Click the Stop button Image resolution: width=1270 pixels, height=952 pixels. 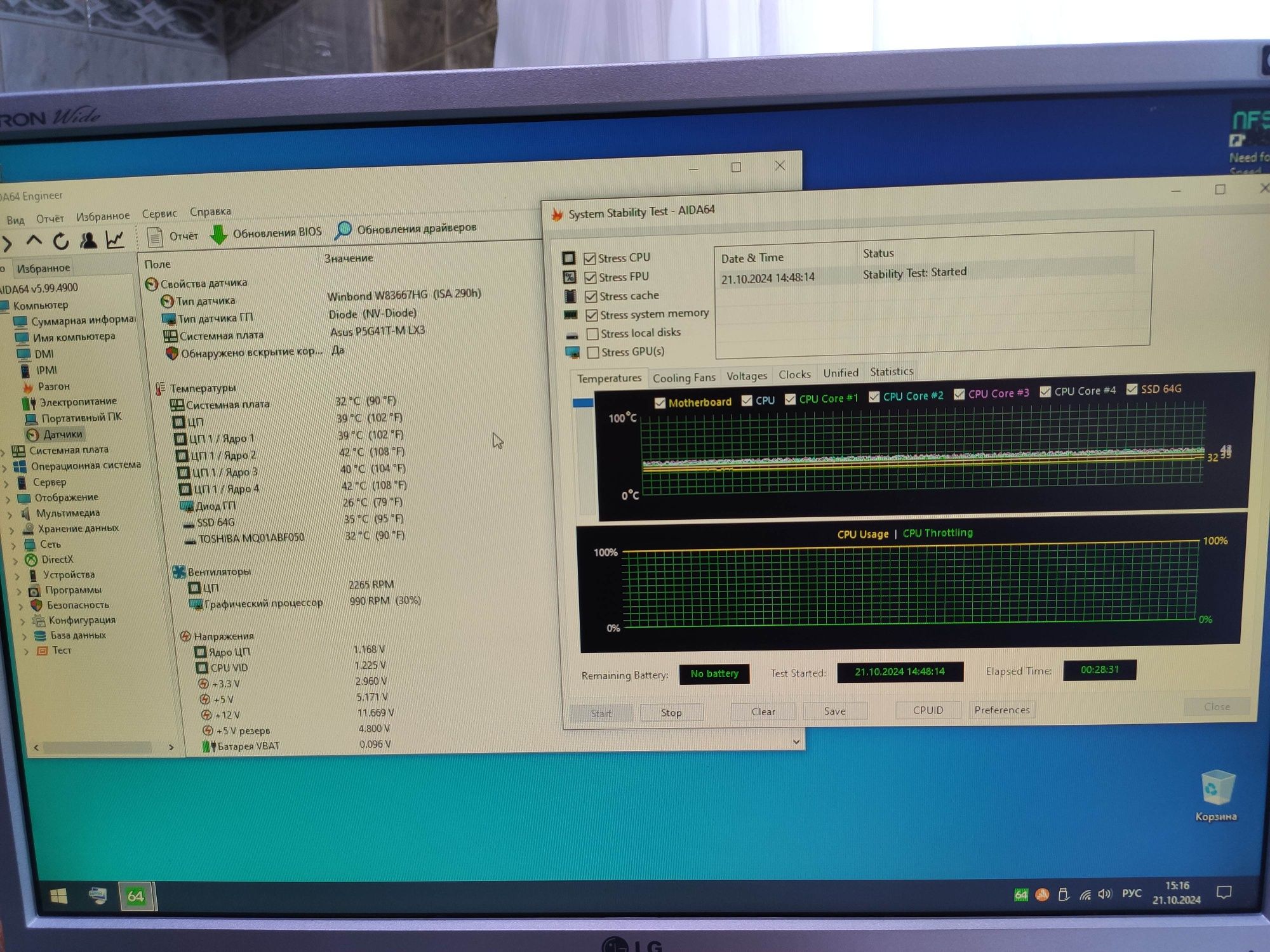pos(671,713)
